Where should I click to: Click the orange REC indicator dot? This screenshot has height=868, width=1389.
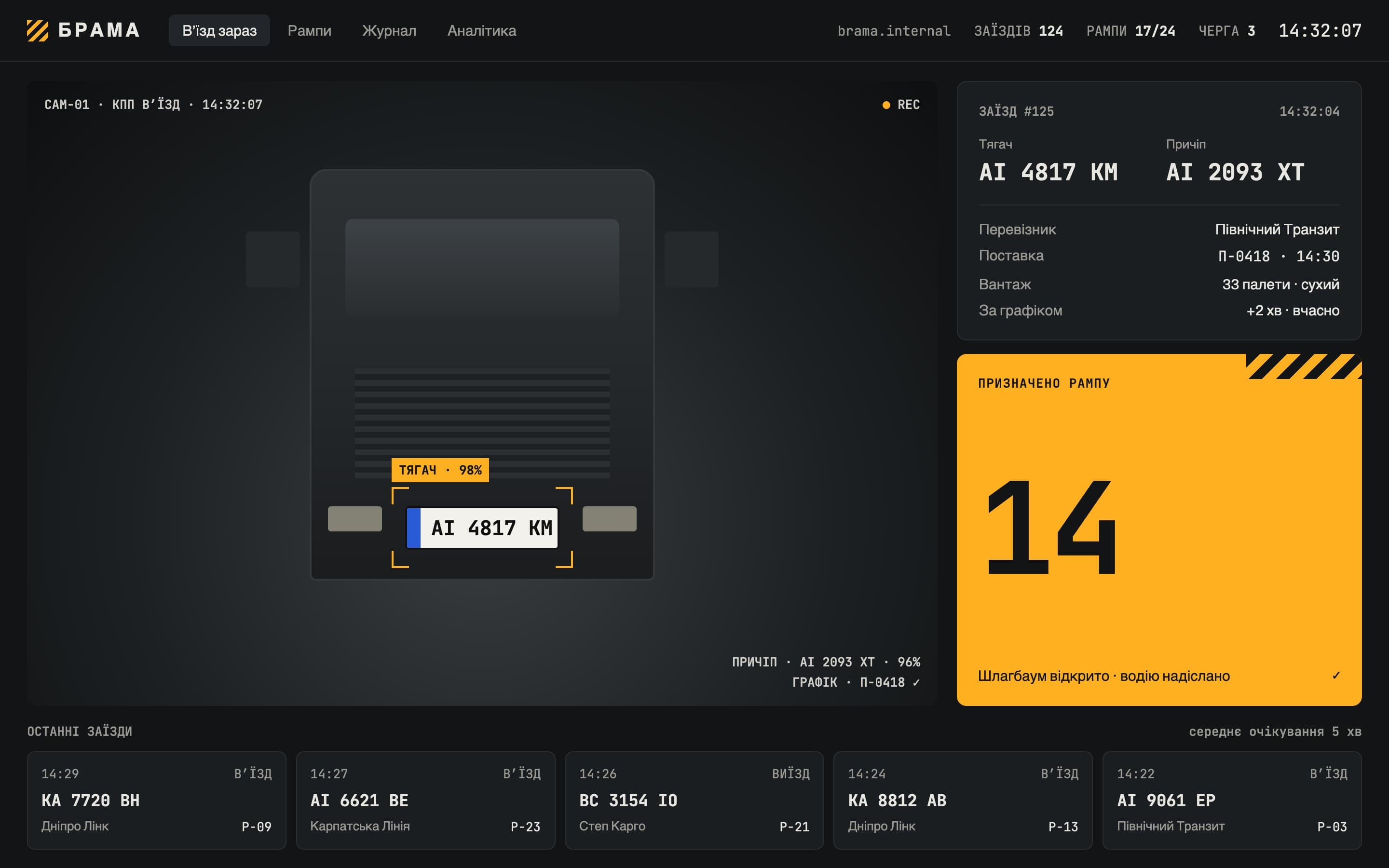coord(886,105)
